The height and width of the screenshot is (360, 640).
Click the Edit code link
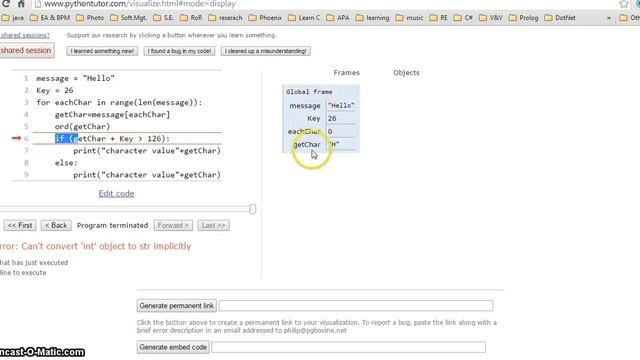[116, 193]
